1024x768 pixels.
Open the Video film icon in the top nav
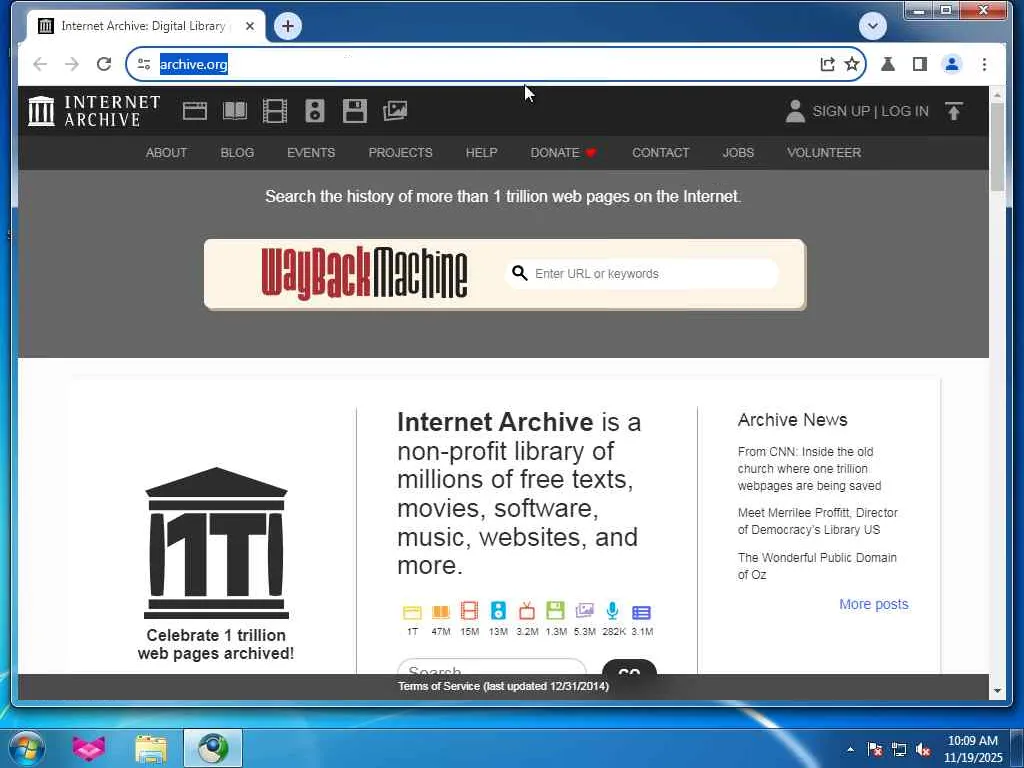[275, 111]
